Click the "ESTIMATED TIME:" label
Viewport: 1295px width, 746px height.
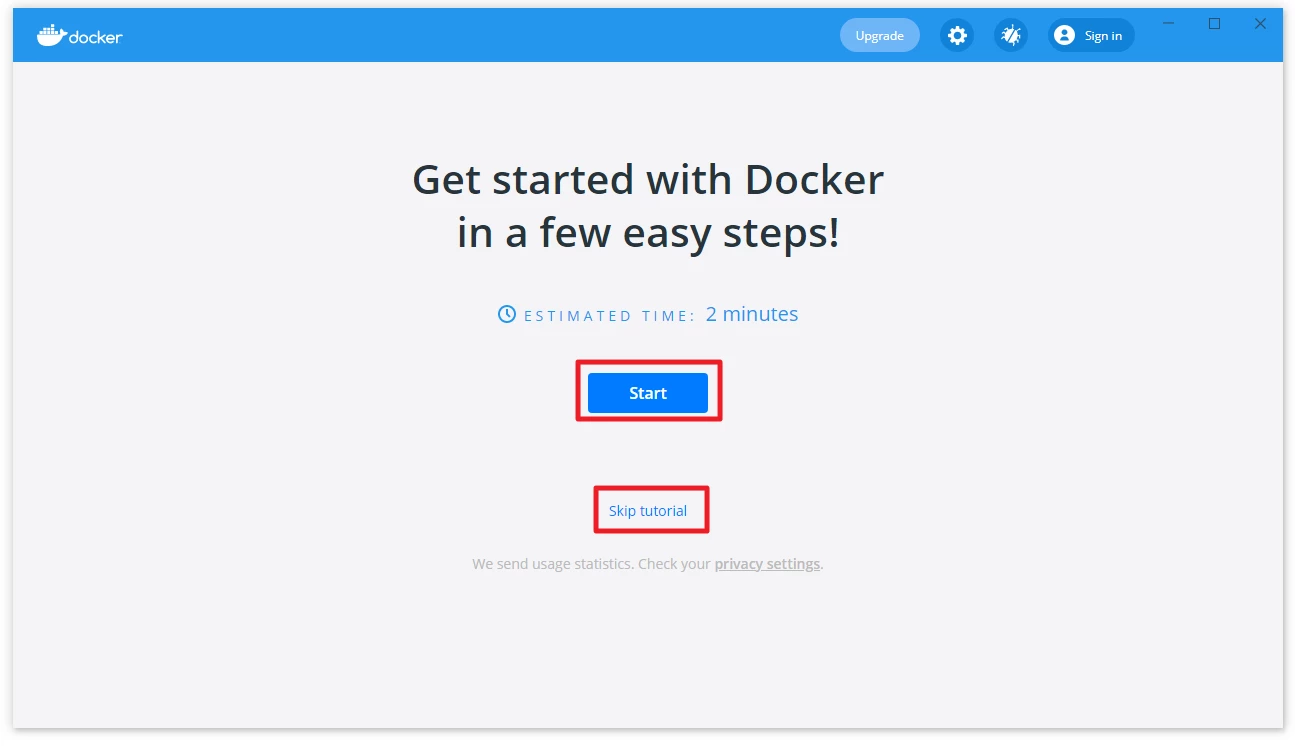[x=609, y=316]
